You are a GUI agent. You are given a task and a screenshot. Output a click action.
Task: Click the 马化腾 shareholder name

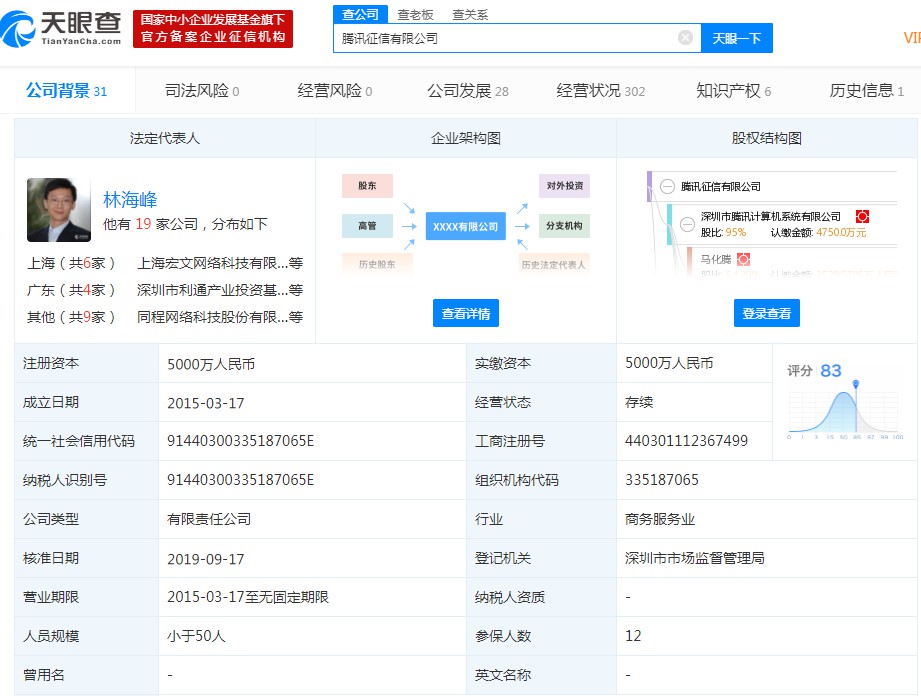[x=715, y=259]
